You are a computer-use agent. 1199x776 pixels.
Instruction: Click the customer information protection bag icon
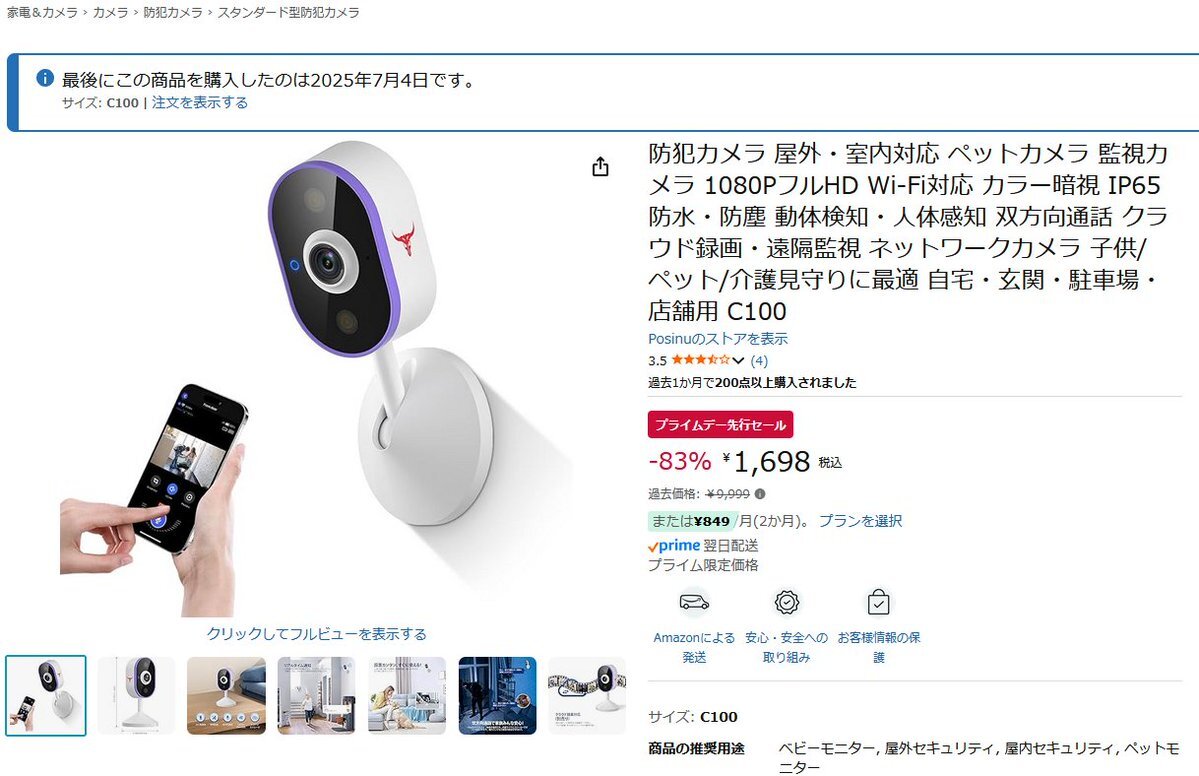[878, 602]
